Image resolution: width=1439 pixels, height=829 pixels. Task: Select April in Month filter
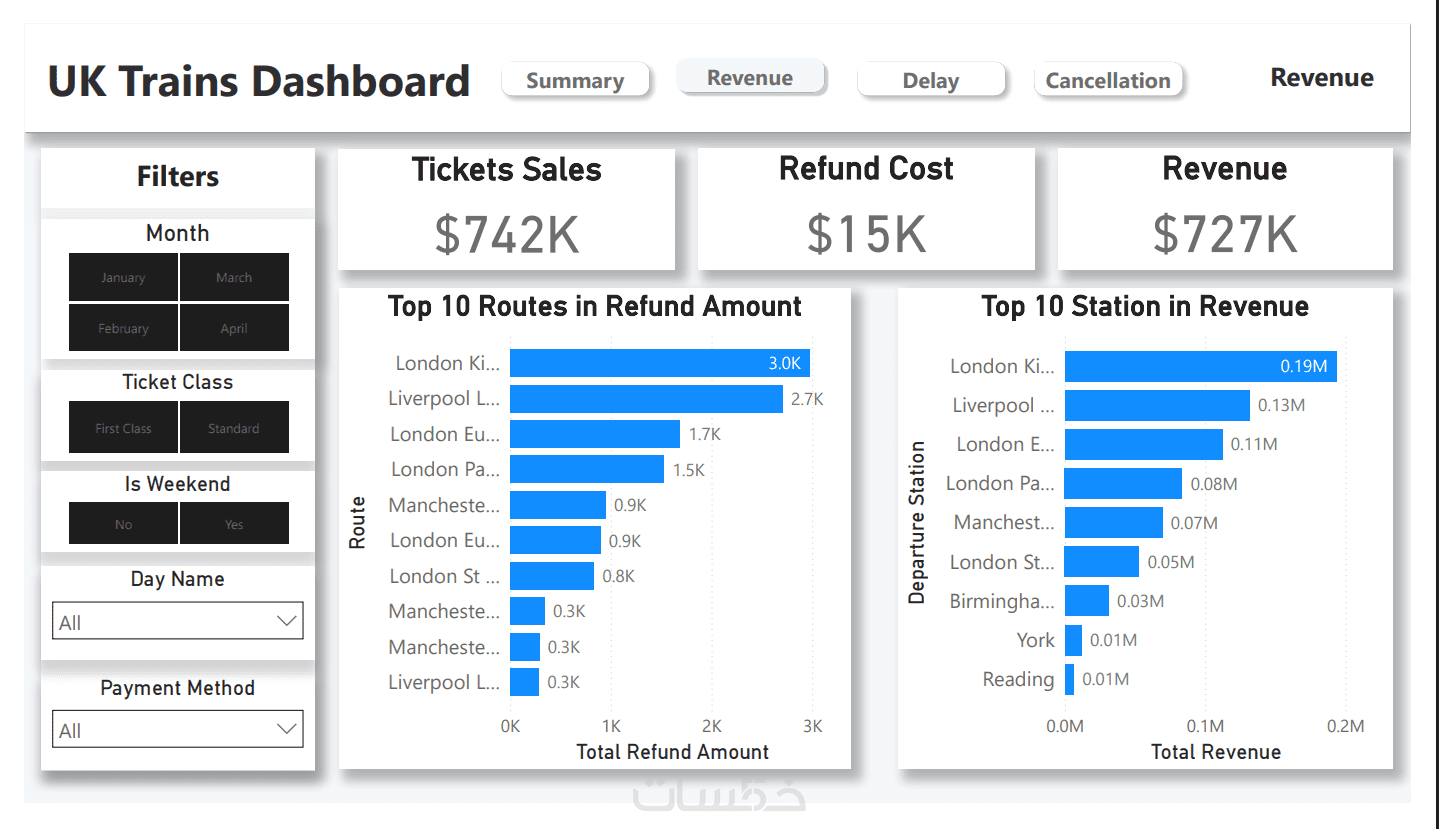(x=234, y=327)
